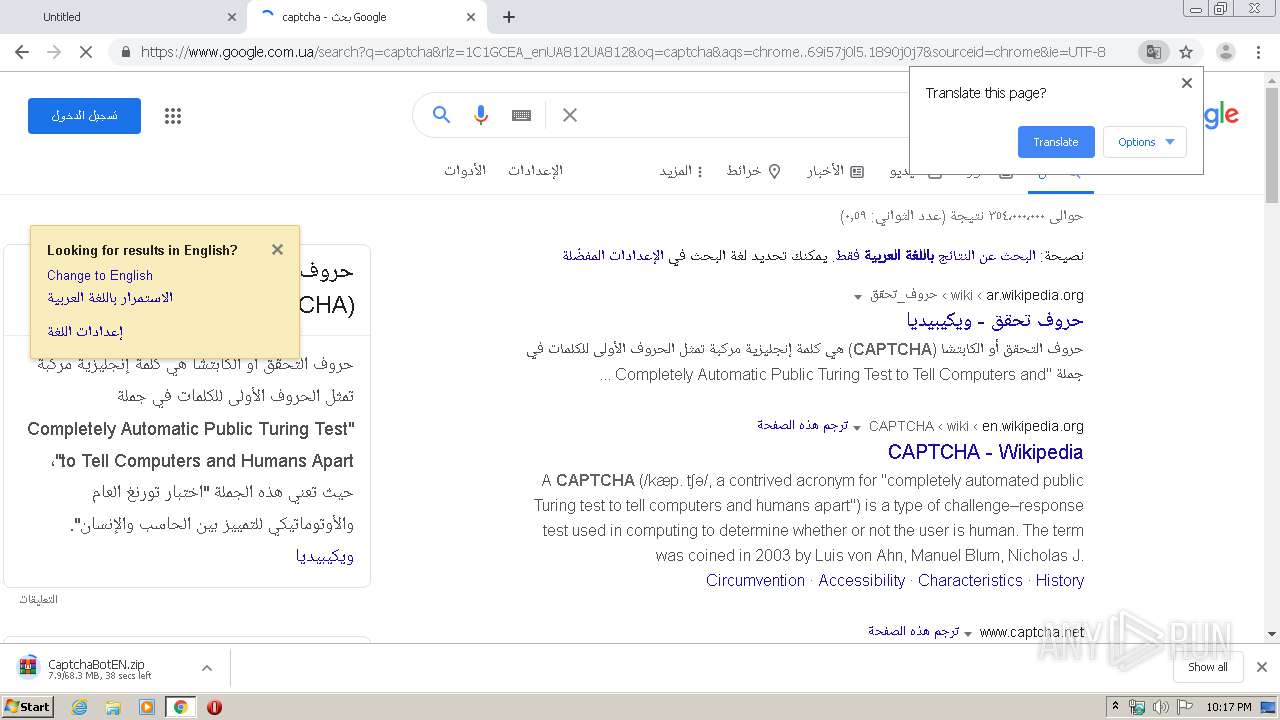Open the media player taskbar icon
The image size is (1280, 720).
click(147, 707)
